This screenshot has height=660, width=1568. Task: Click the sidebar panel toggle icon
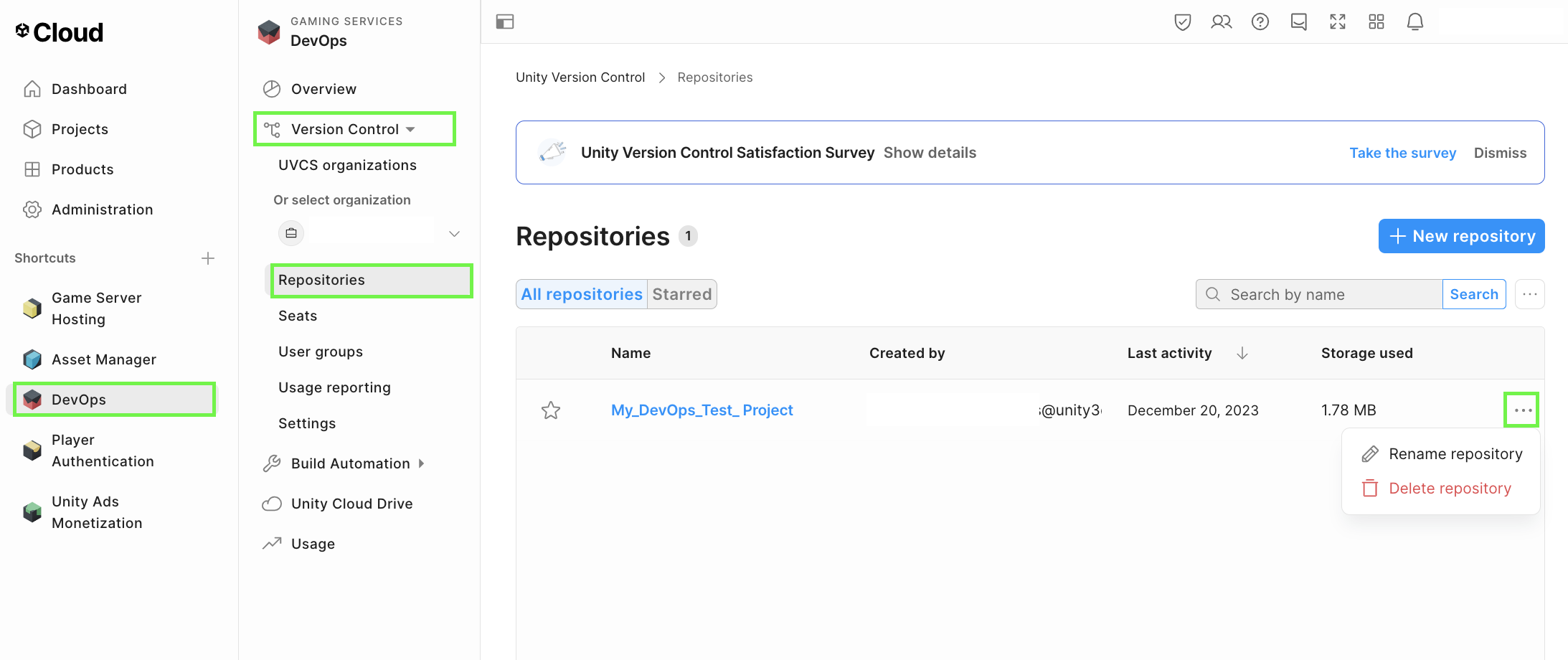505,22
